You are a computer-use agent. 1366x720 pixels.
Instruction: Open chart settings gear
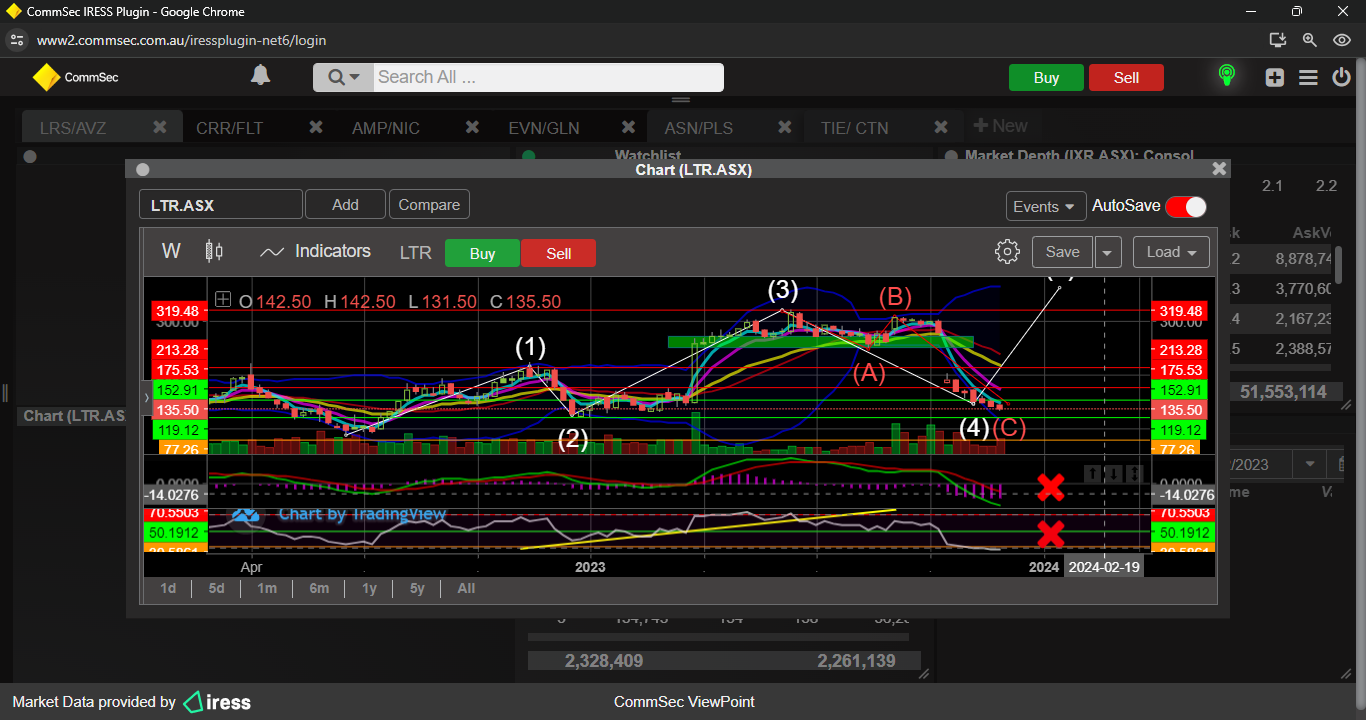click(1007, 251)
